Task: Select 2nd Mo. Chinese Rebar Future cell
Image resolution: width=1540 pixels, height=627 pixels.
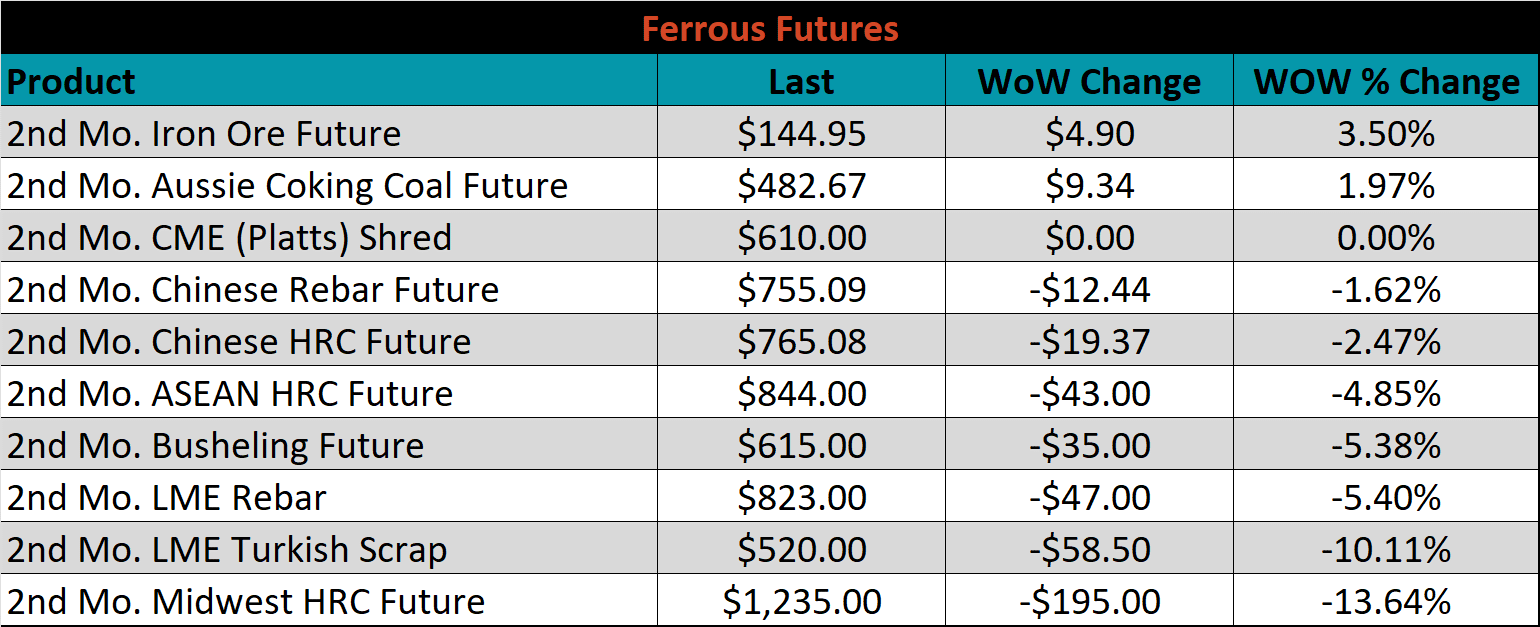Action: coord(329,289)
